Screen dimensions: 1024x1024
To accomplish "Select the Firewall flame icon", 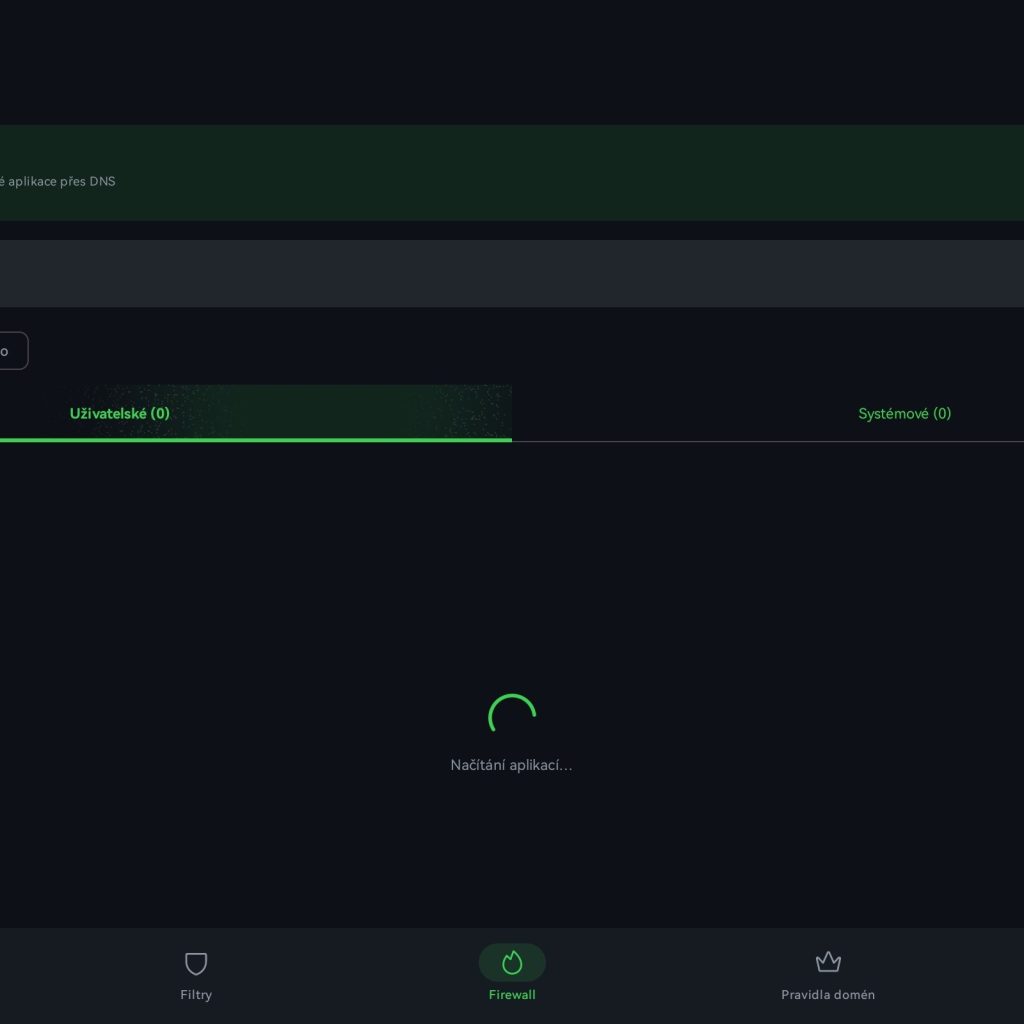I will tap(512, 962).
